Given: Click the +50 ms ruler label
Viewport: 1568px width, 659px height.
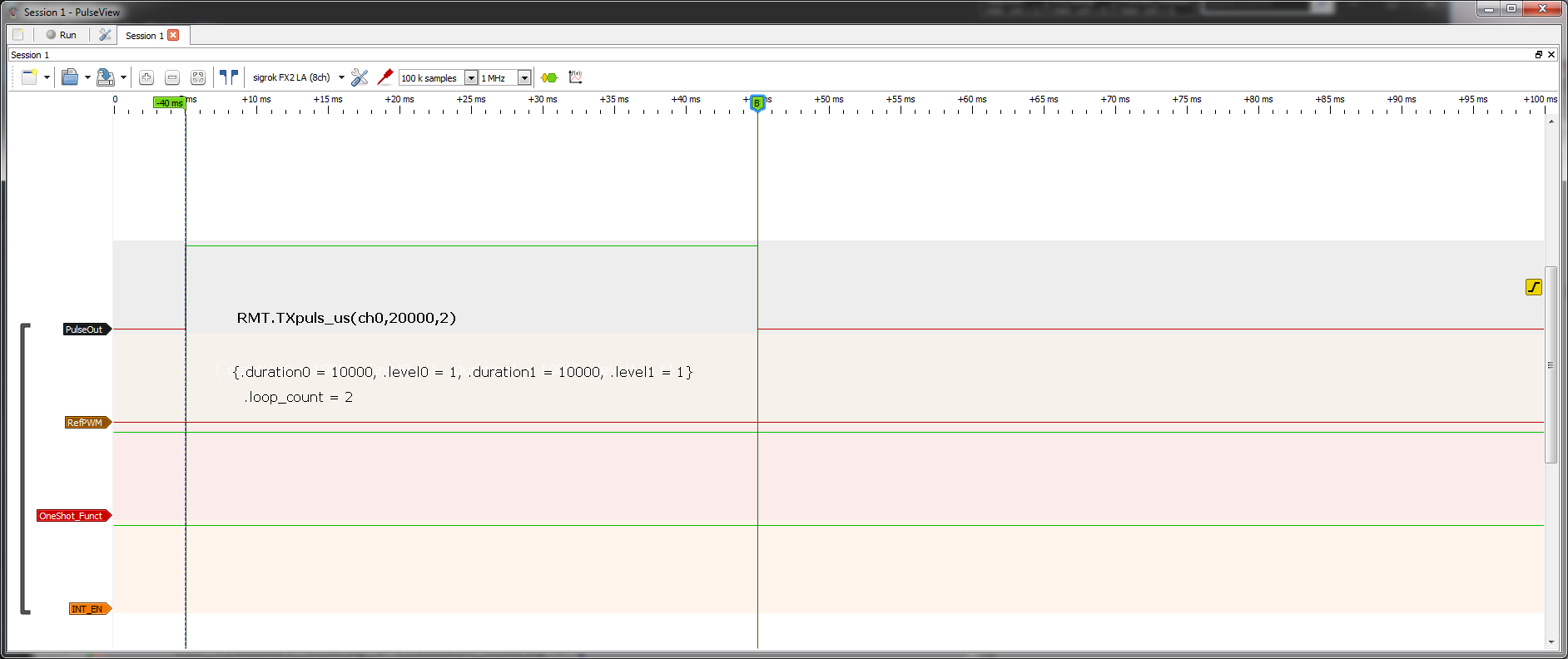Looking at the screenshot, I should coord(829,99).
